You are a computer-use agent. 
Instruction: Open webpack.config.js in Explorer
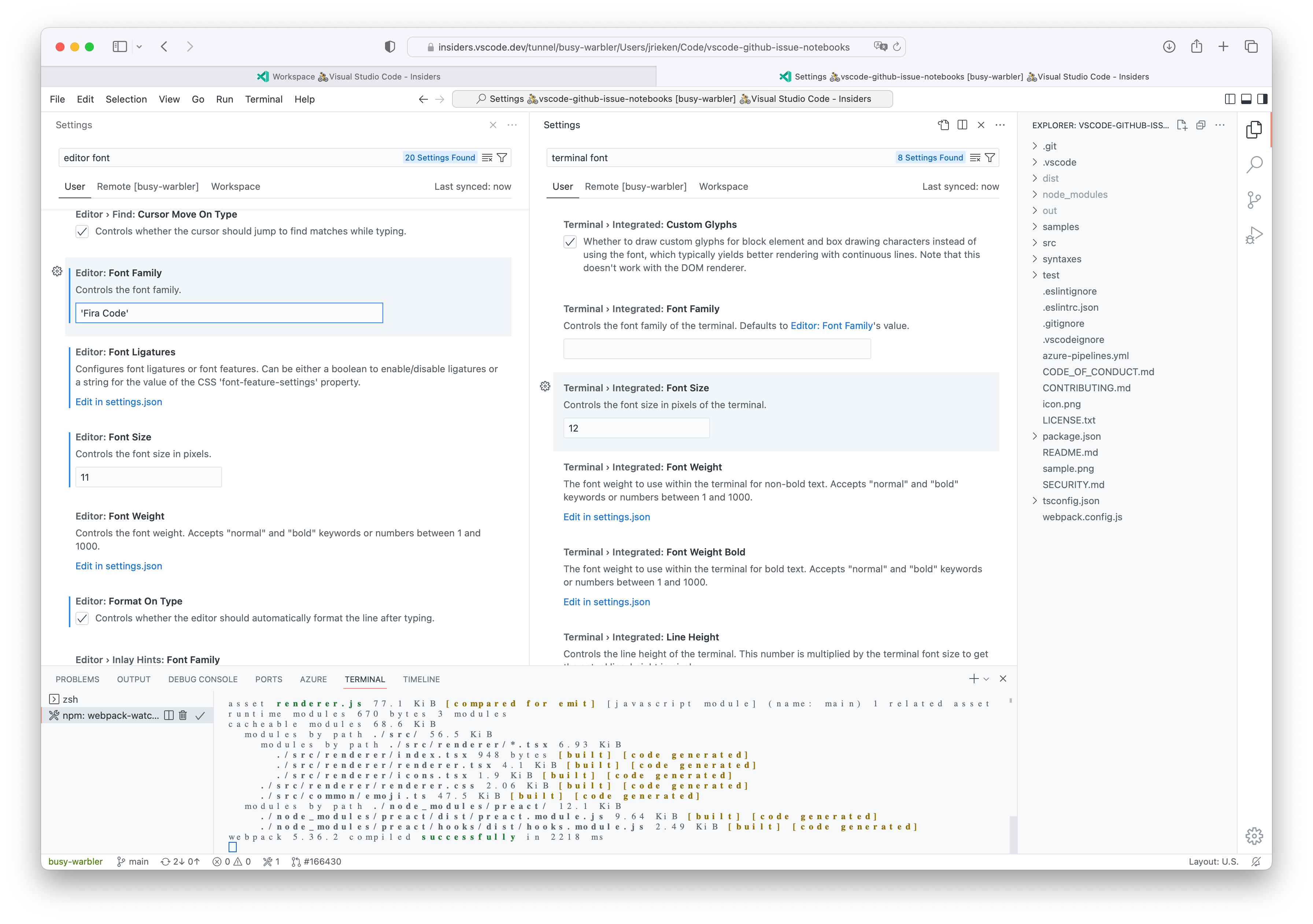1082,517
